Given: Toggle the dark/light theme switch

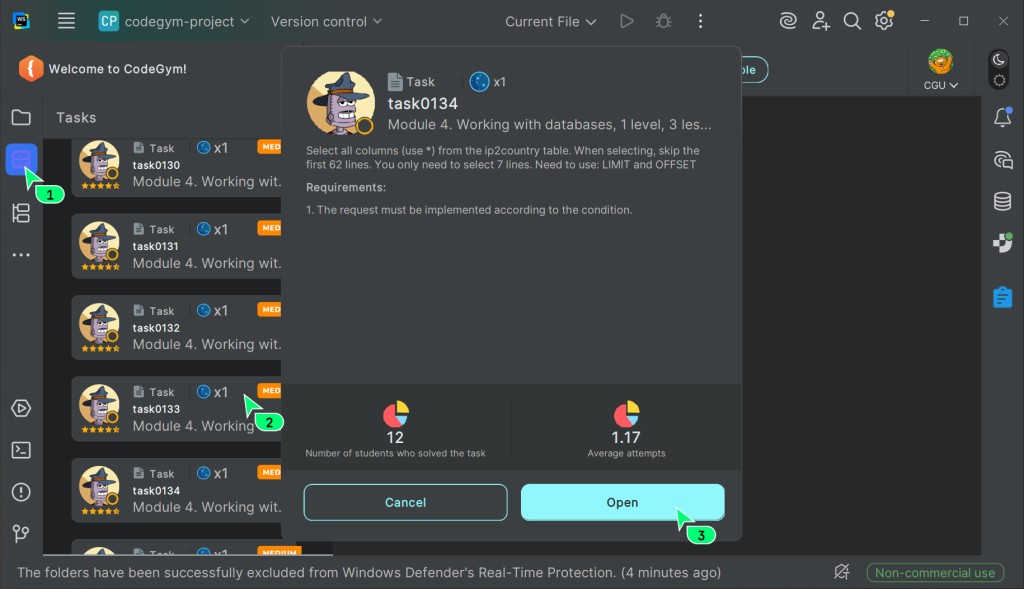Looking at the screenshot, I should (998, 70).
